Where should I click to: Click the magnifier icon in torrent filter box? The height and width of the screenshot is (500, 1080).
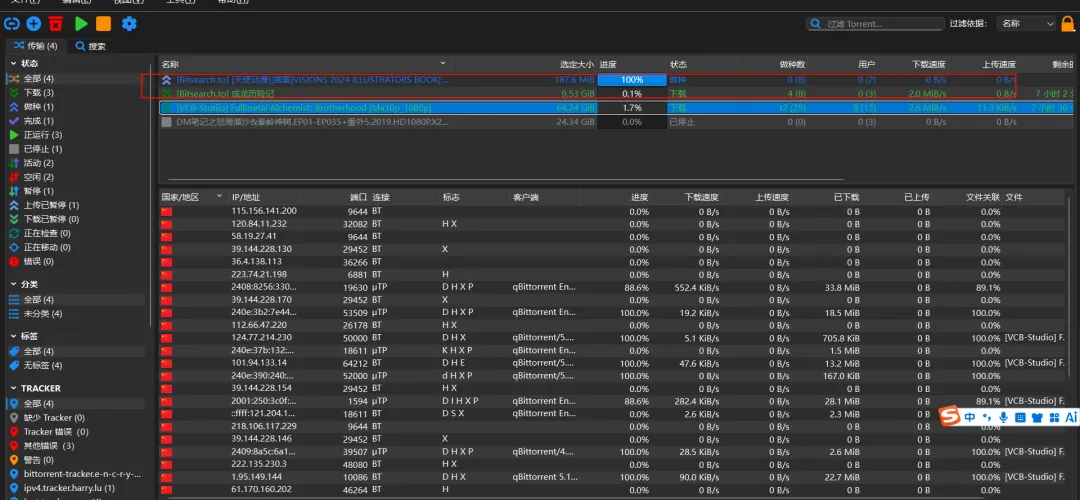(816, 23)
